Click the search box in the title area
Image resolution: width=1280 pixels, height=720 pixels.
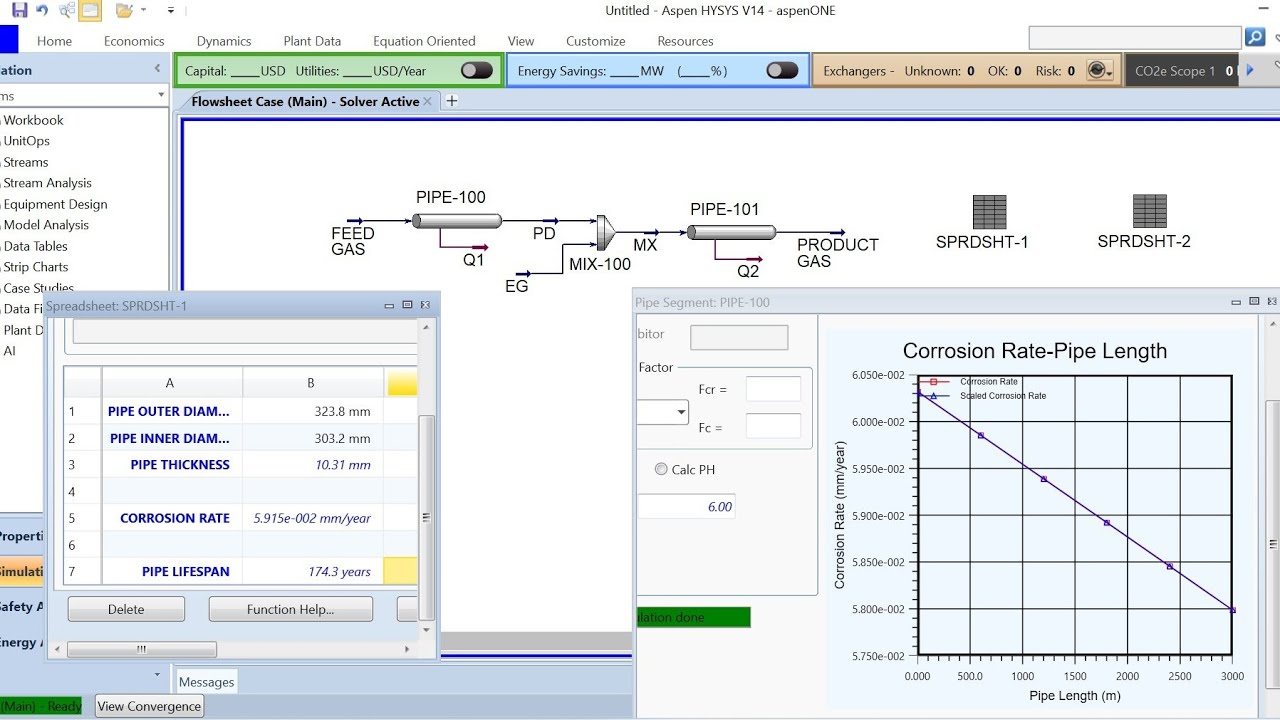tap(1134, 37)
